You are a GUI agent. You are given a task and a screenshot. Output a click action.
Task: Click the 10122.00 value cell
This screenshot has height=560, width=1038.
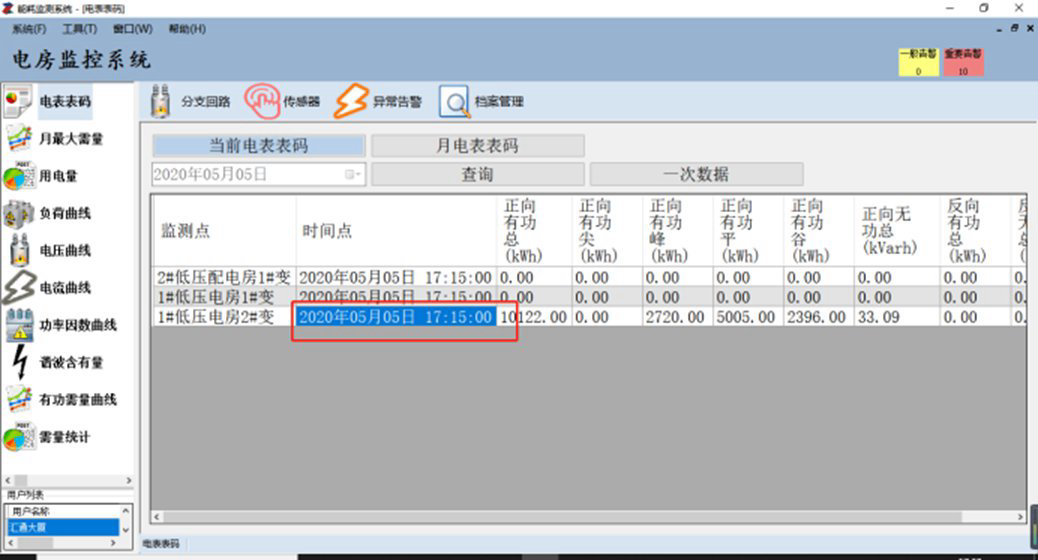click(x=534, y=317)
